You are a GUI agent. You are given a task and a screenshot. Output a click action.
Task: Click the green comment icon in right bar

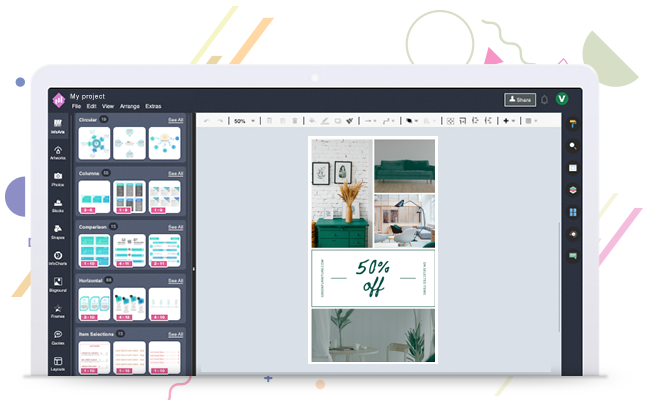[x=573, y=256]
